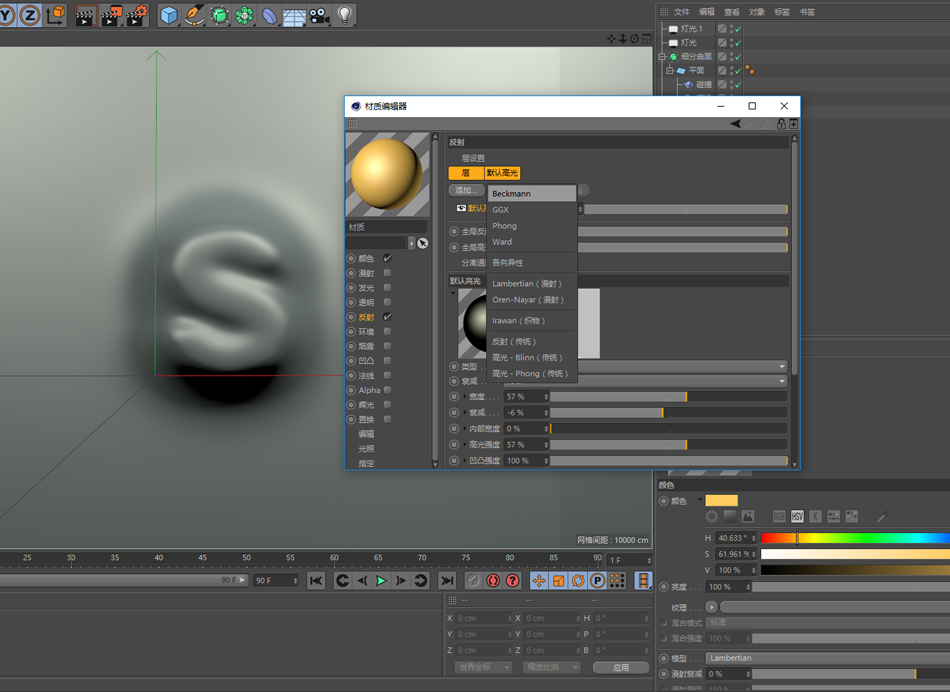950x692 pixels.
Task: Enable the 环境 channel checkbox
Action: coord(388,331)
